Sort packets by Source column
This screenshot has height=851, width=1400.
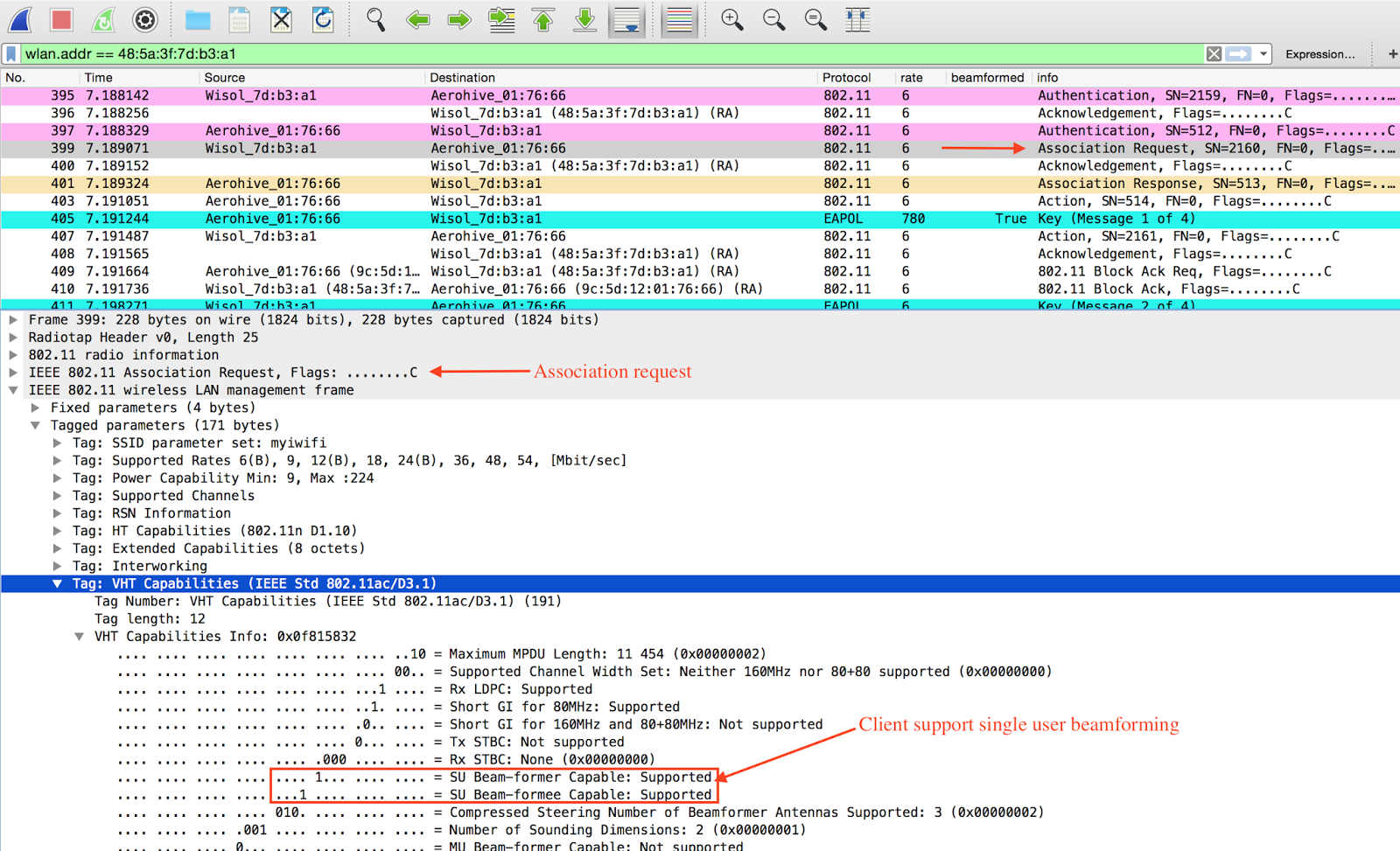tap(311, 78)
